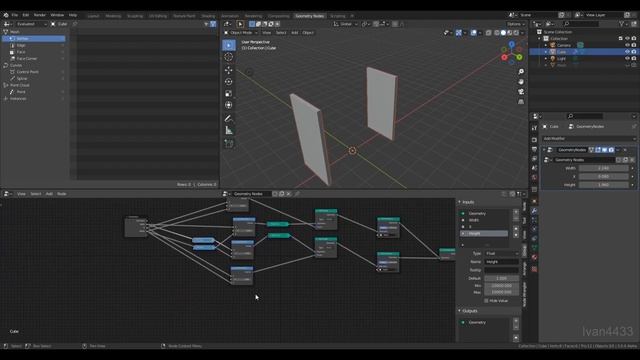Select the Light object in outliner
The height and width of the screenshot is (360, 640).
click(x=561, y=58)
